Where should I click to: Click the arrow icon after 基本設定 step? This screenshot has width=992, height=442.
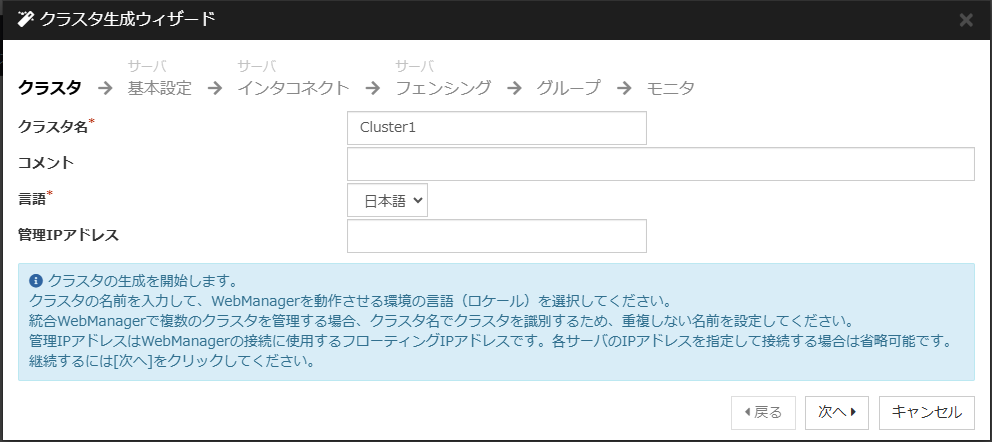[214, 88]
